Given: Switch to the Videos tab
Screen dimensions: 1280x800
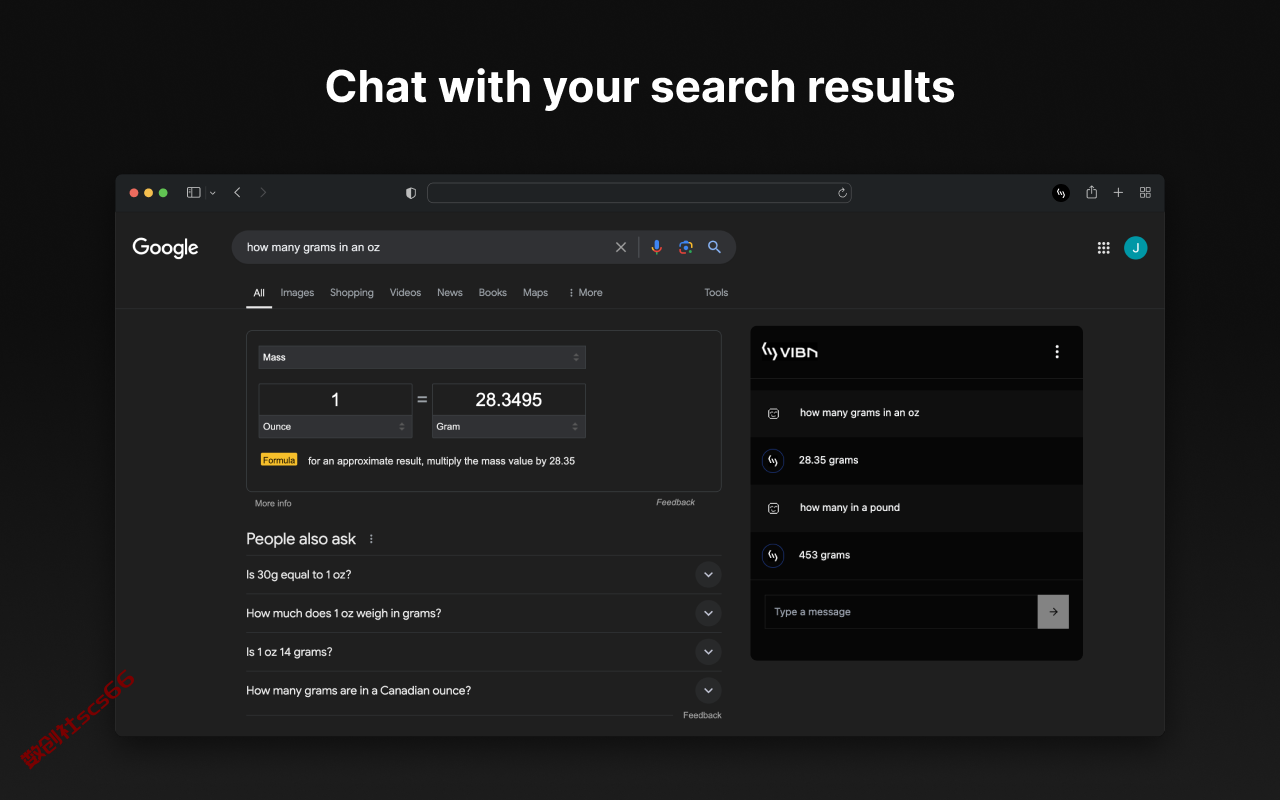Looking at the screenshot, I should coord(405,293).
